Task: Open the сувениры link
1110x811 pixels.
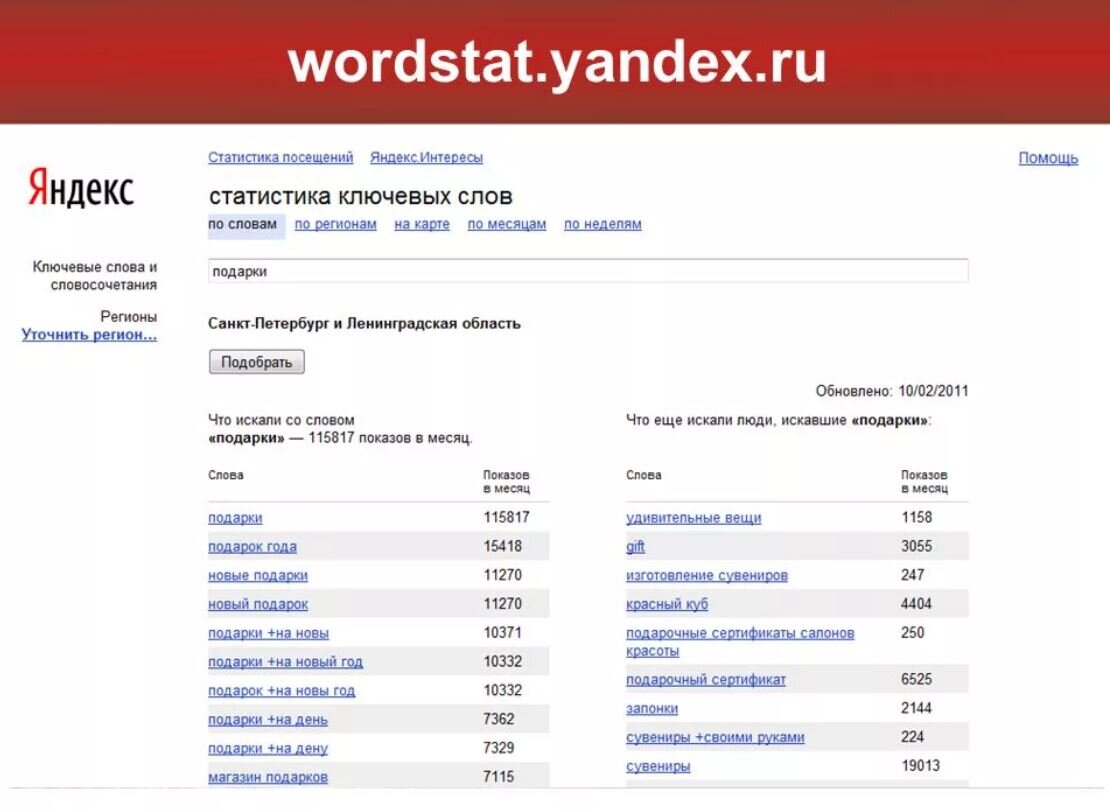Action: pyautogui.click(x=658, y=766)
